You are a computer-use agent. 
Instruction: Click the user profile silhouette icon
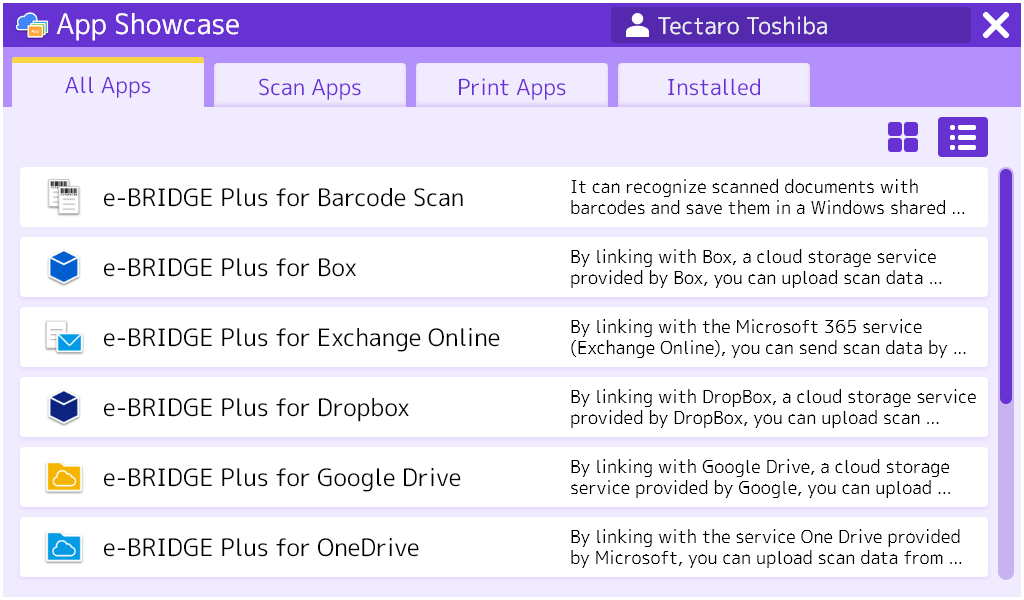[637, 26]
